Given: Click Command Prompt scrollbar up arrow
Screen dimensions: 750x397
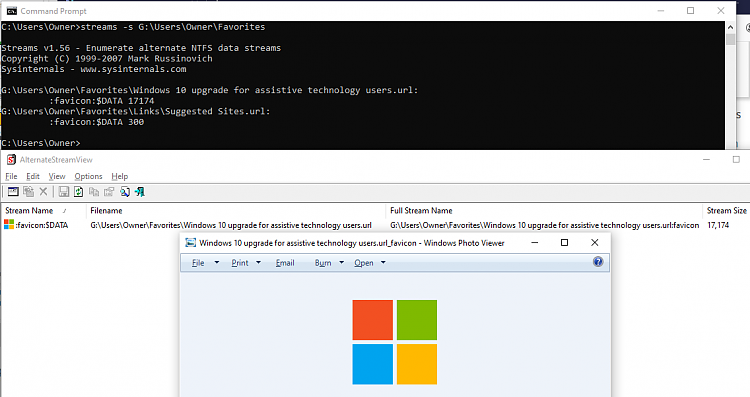Looking at the screenshot, I should [730, 27].
